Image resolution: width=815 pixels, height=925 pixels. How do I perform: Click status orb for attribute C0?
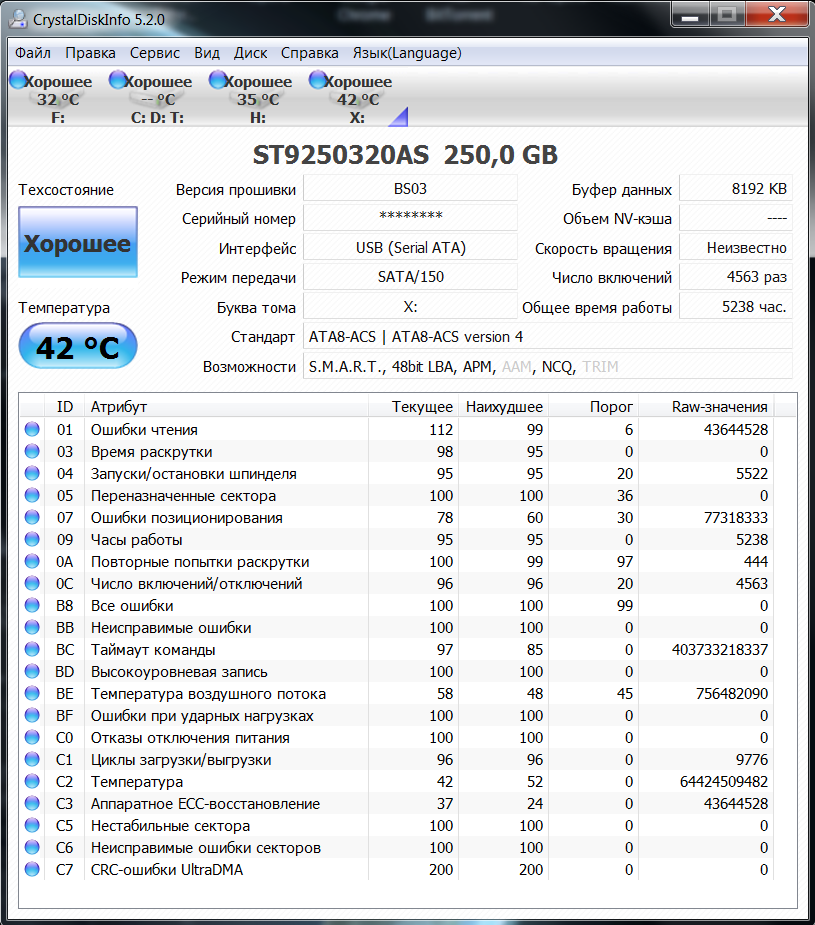coord(32,737)
